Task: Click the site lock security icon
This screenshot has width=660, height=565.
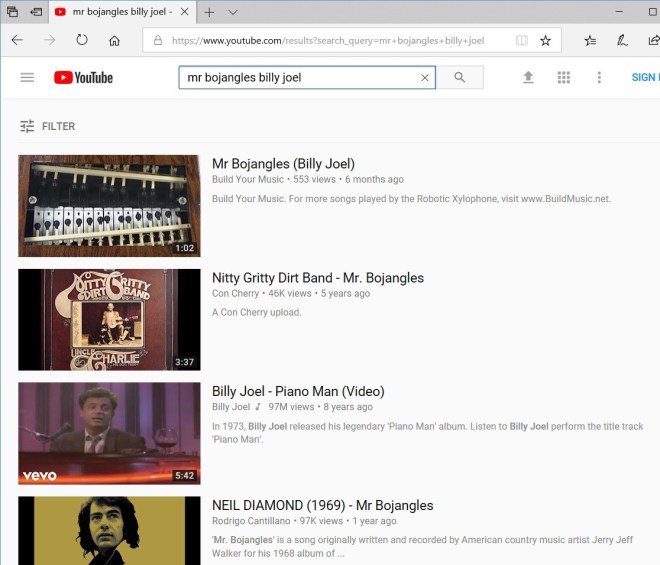Action: (158, 40)
